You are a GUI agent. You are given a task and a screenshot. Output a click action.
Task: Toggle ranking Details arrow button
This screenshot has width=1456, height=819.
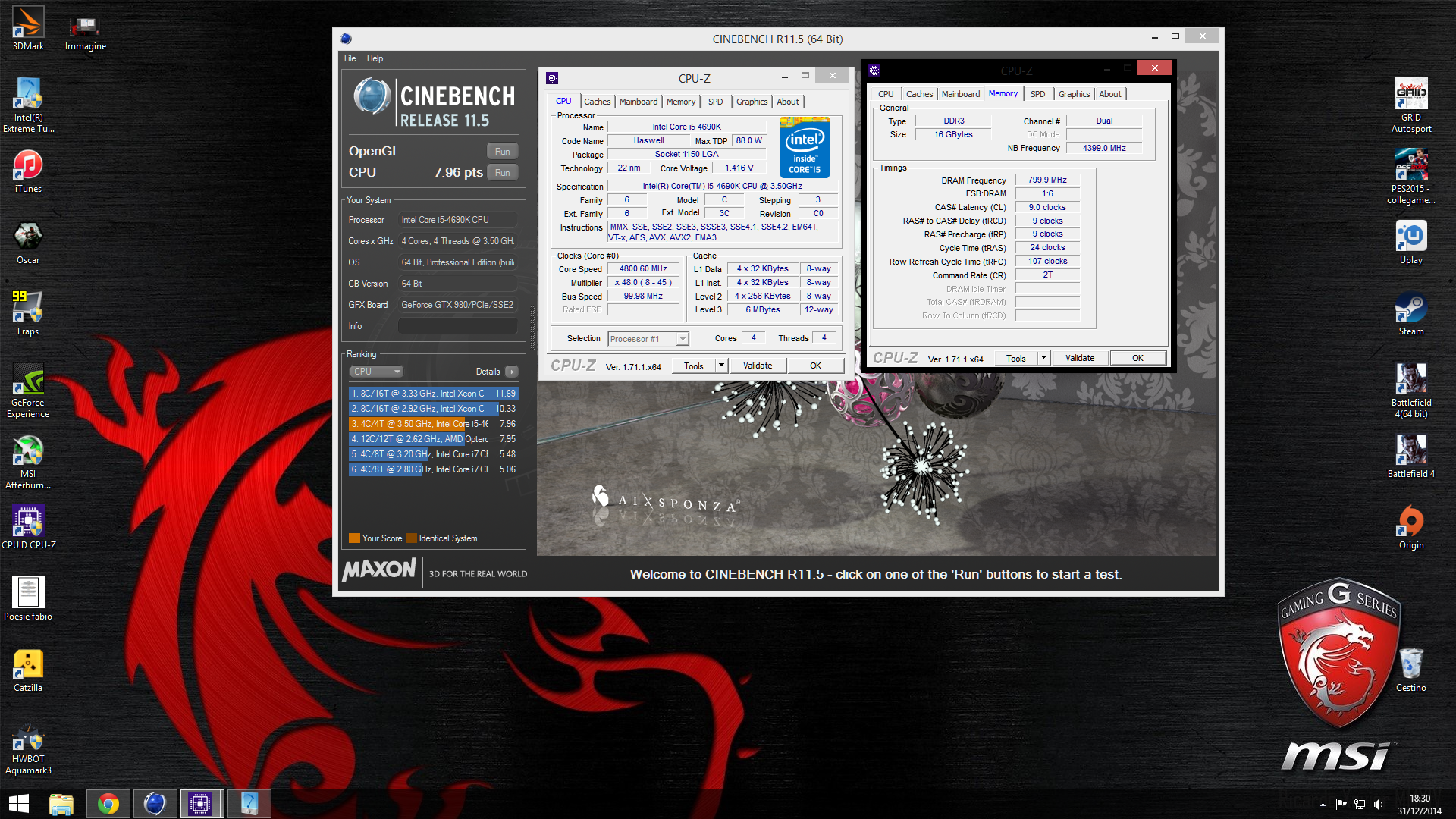[512, 372]
